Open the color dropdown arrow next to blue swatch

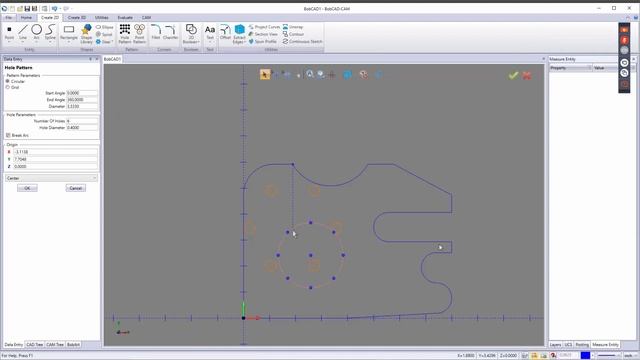(x=593, y=356)
